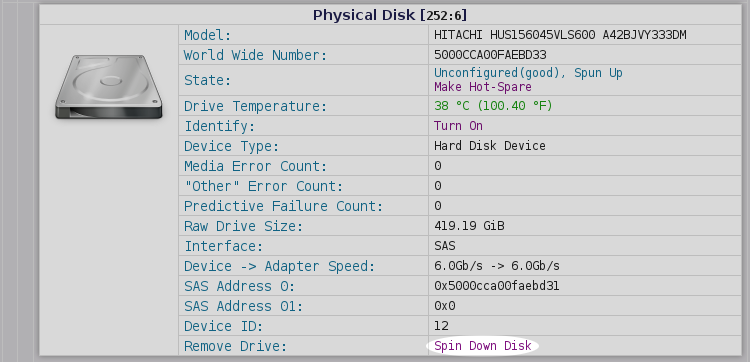Click the World Wide Number value
Screen dimensions: 750x362
point(490,55)
